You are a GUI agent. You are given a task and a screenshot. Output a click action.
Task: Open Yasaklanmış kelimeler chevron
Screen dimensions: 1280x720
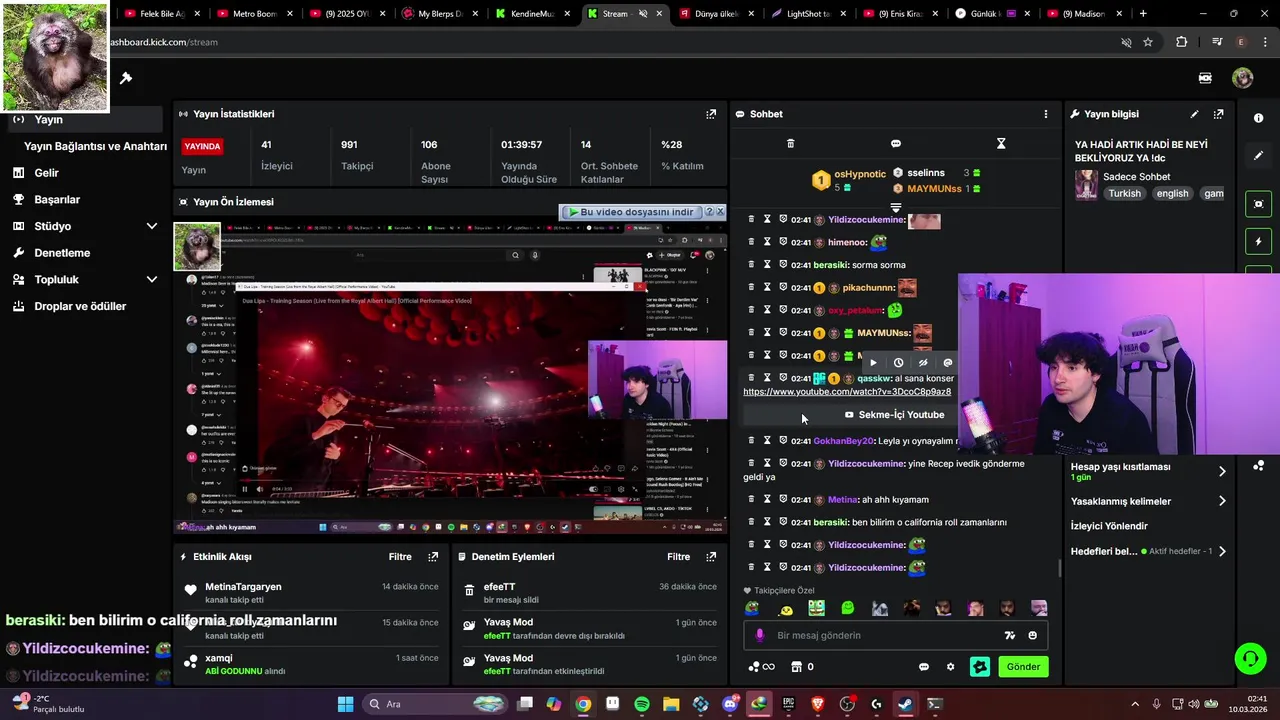tap(1222, 501)
